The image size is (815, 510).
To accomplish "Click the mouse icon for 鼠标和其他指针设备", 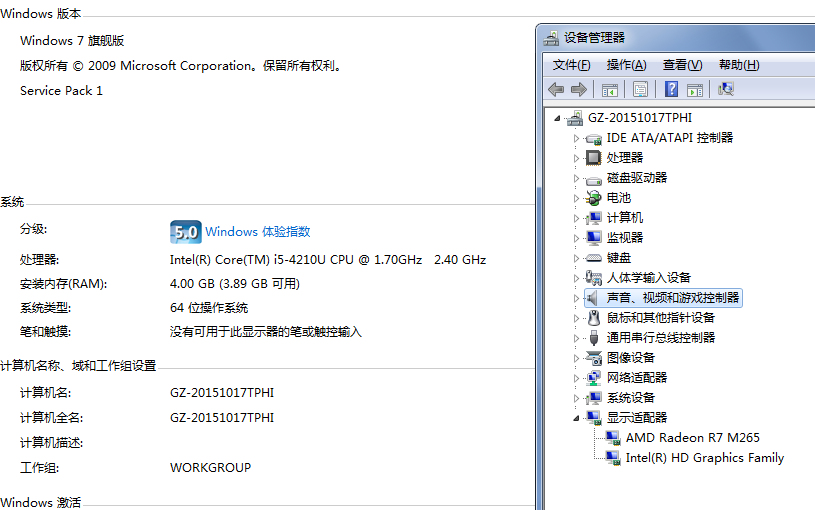I will (x=594, y=318).
